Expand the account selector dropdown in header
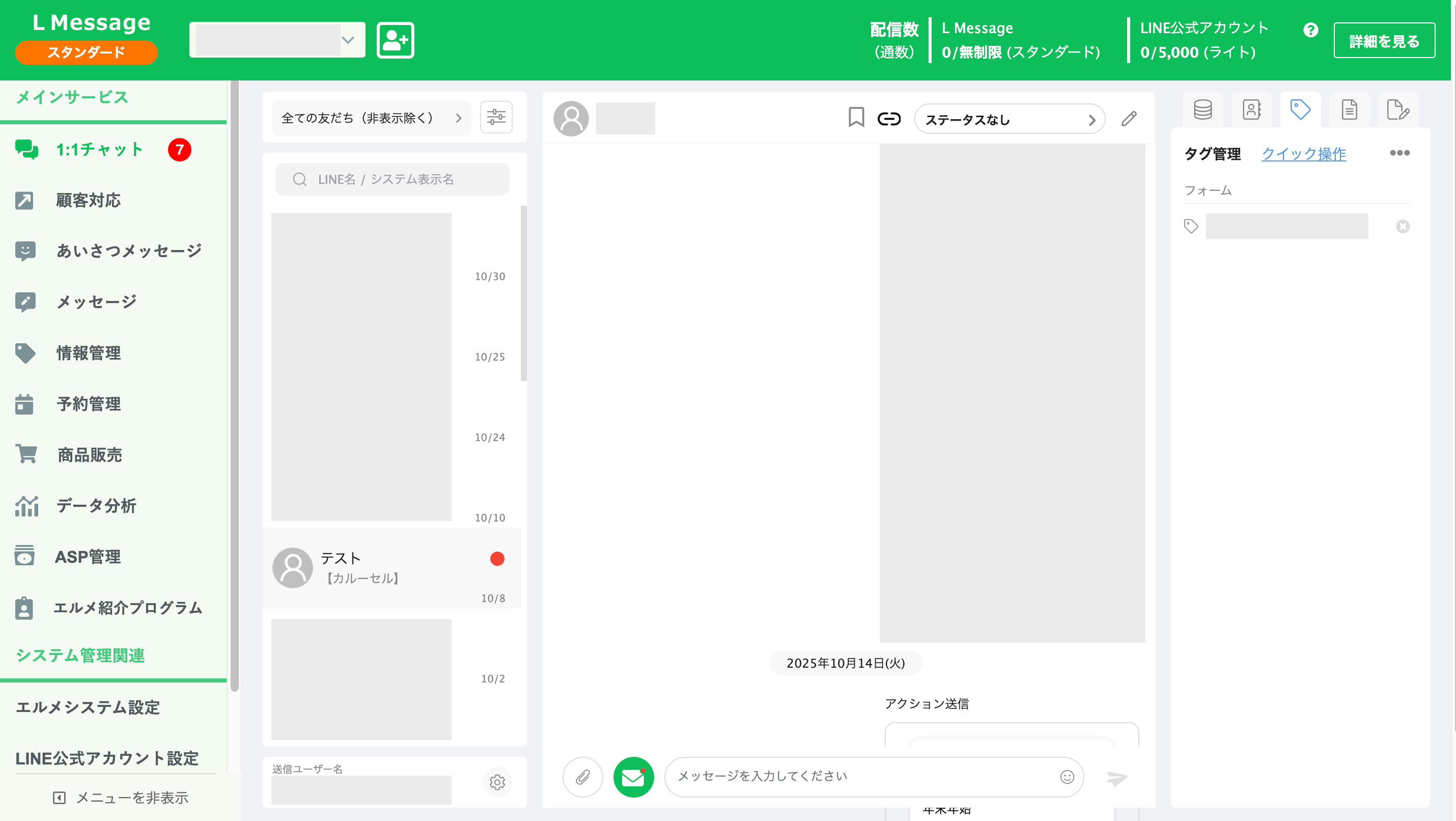 [x=277, y=40]
